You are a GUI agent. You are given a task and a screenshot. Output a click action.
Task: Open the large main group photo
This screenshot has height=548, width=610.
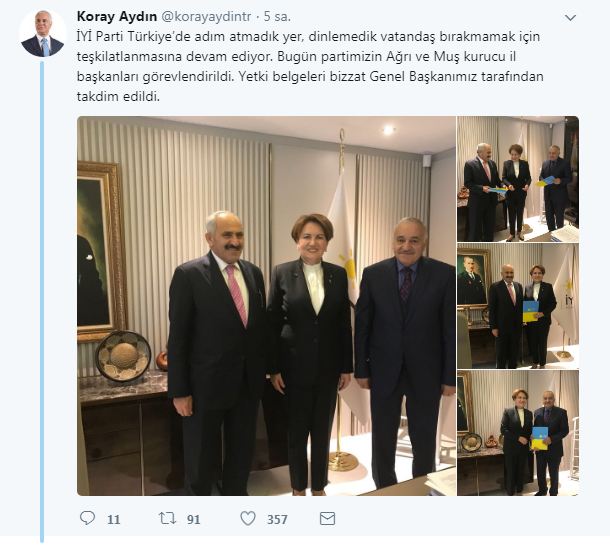point(266,306)
